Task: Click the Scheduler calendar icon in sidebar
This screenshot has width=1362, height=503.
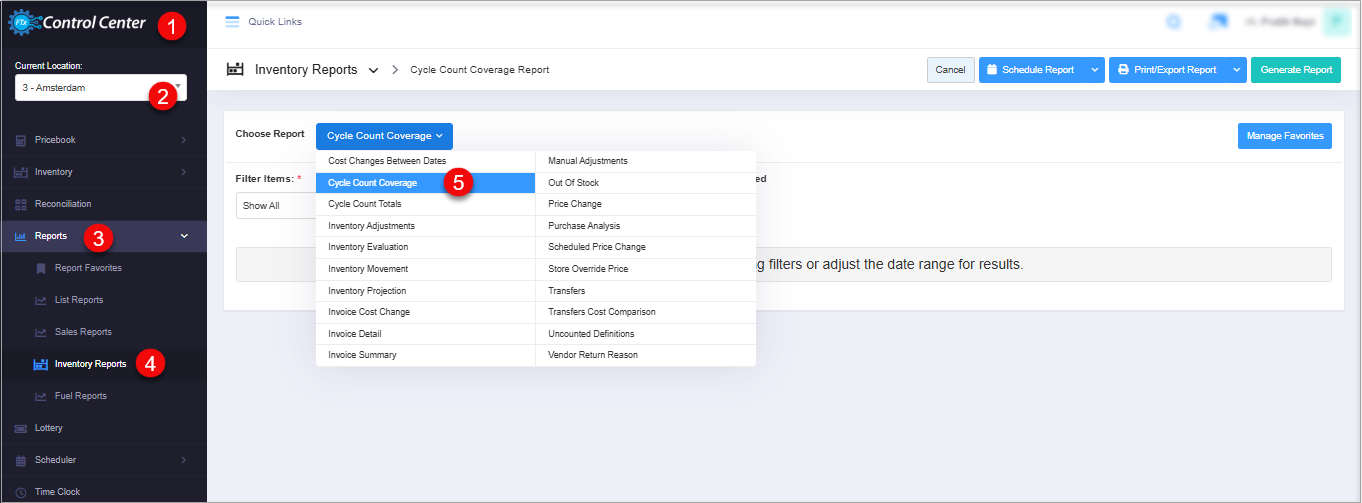Action: [x=20, y=460]
